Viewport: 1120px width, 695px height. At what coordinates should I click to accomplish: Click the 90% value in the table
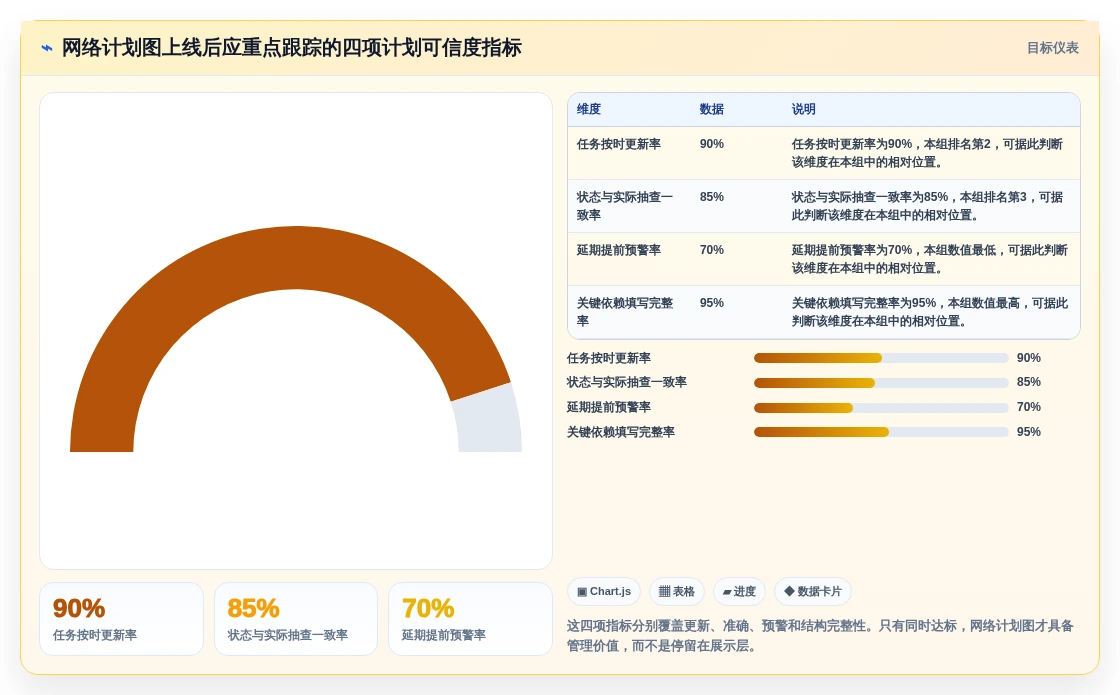tap(711, 144)
